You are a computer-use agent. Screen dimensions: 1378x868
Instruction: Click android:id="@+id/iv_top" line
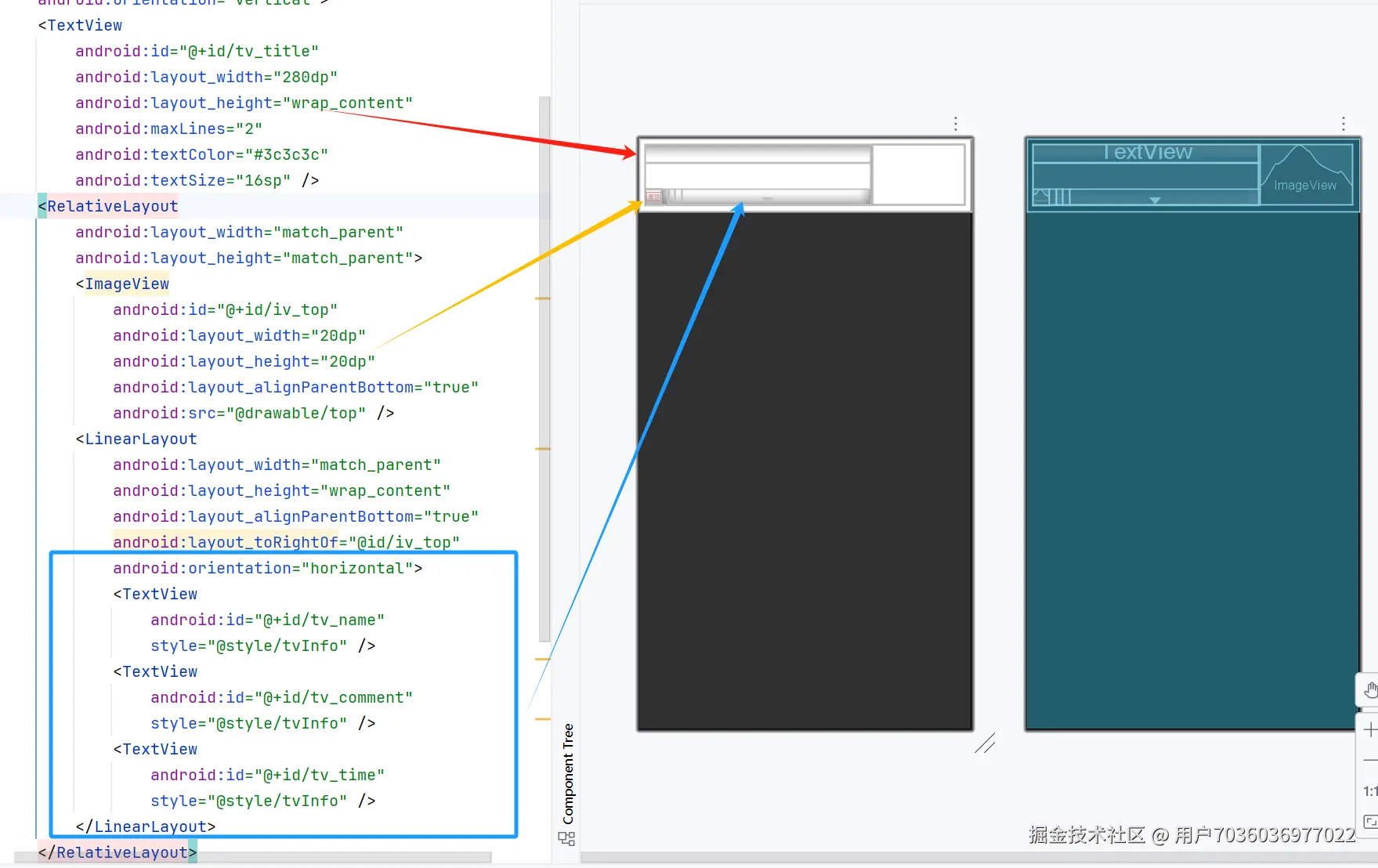pos(226,309)
